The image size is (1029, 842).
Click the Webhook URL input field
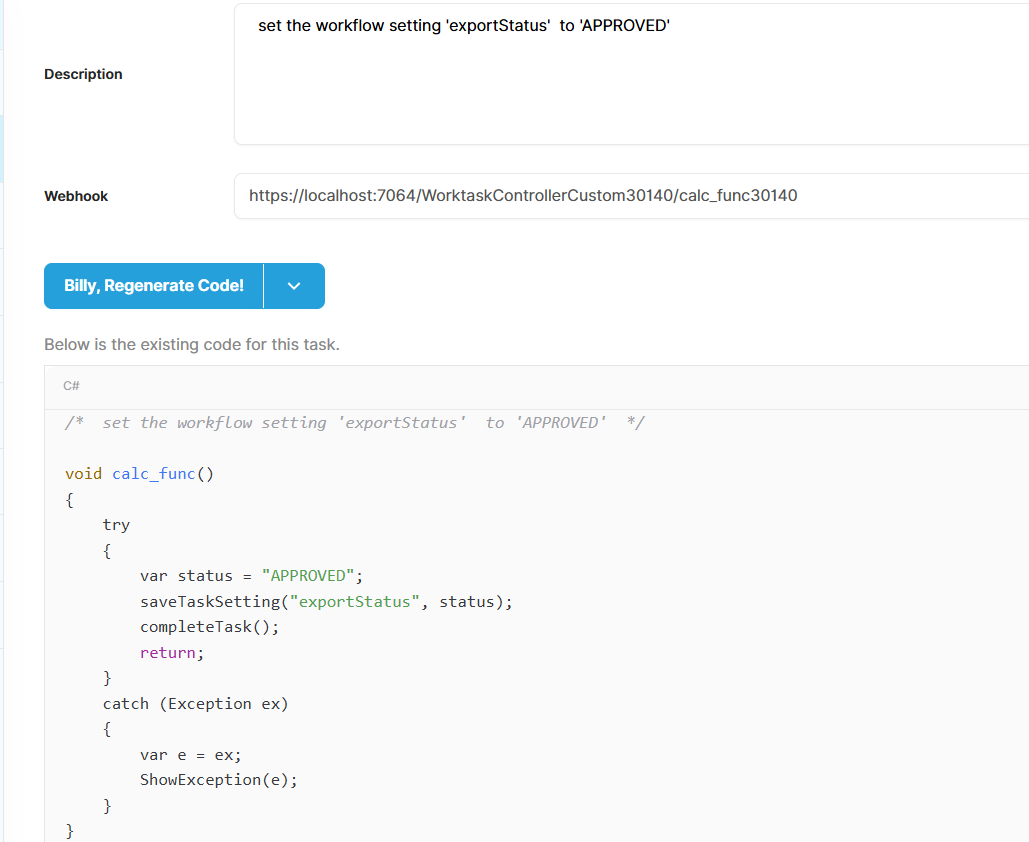click(x=631, y=196)
